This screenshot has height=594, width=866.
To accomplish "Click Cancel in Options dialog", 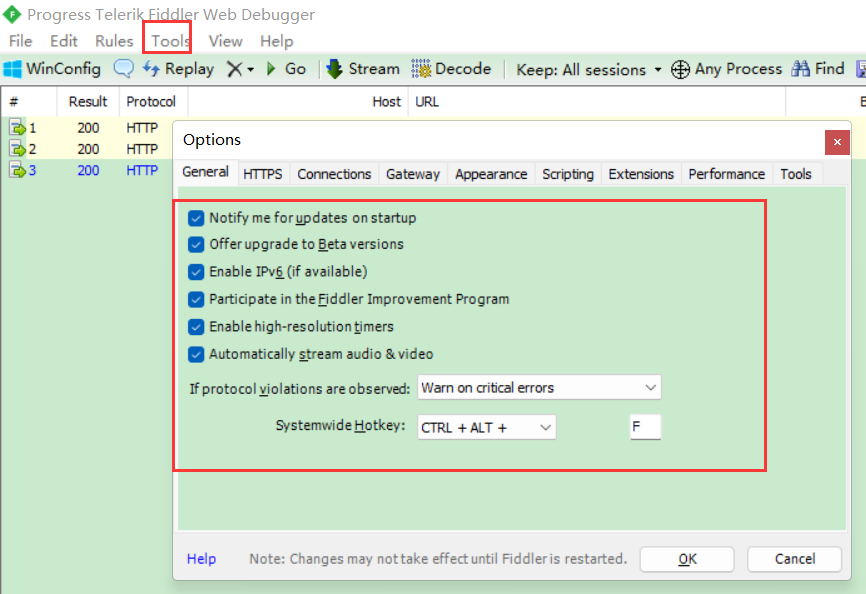I will (794, 559).
